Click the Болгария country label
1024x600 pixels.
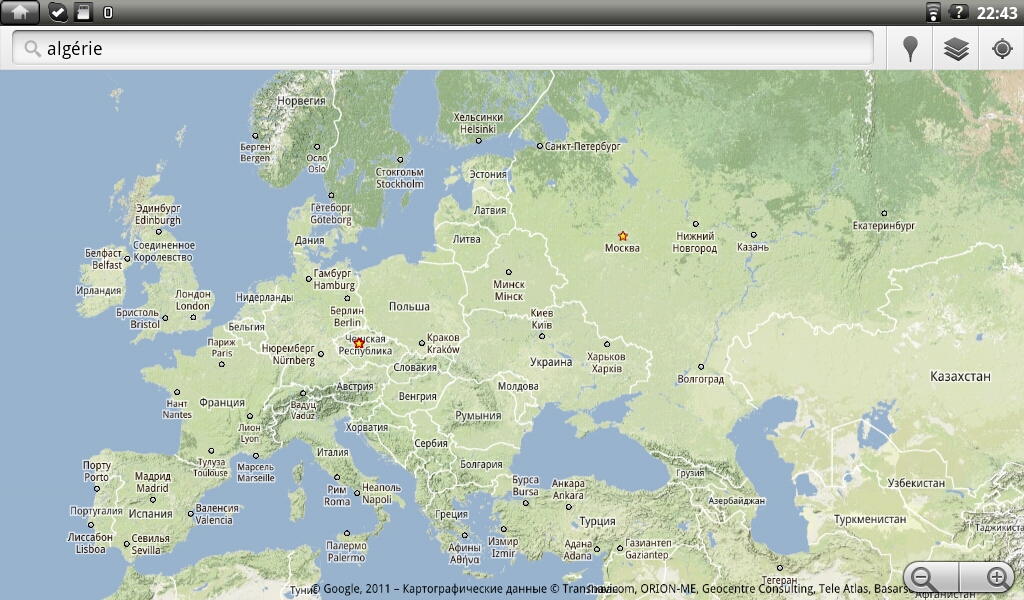tap(481, 464)
